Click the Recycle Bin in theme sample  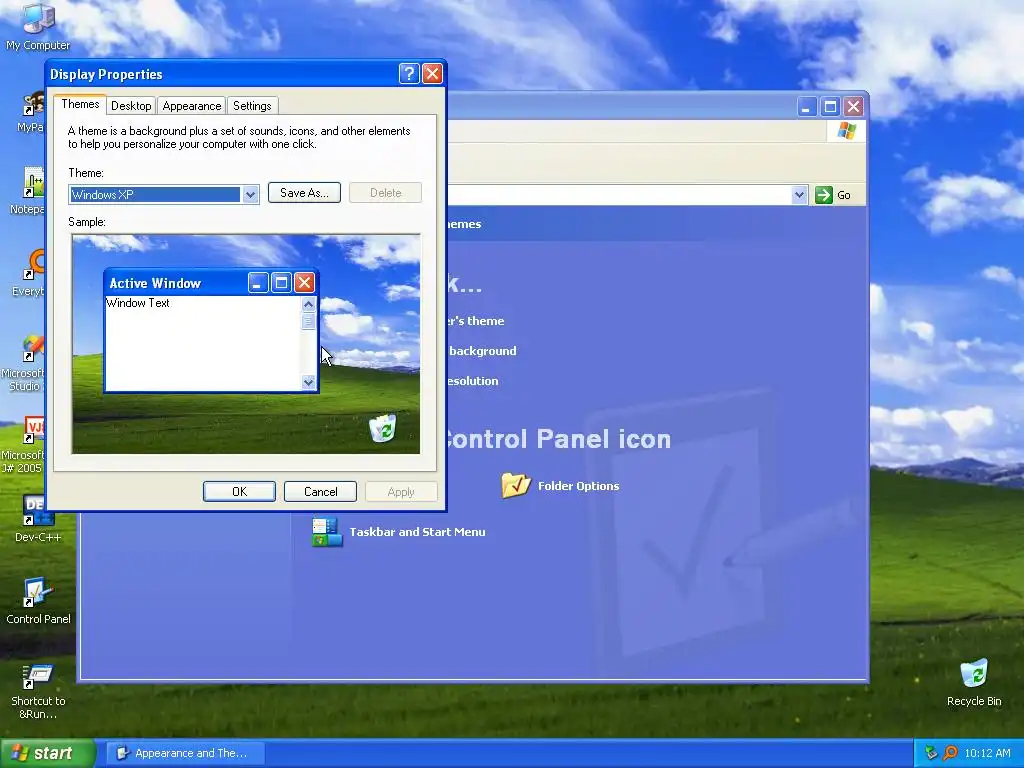pos(382,428)
